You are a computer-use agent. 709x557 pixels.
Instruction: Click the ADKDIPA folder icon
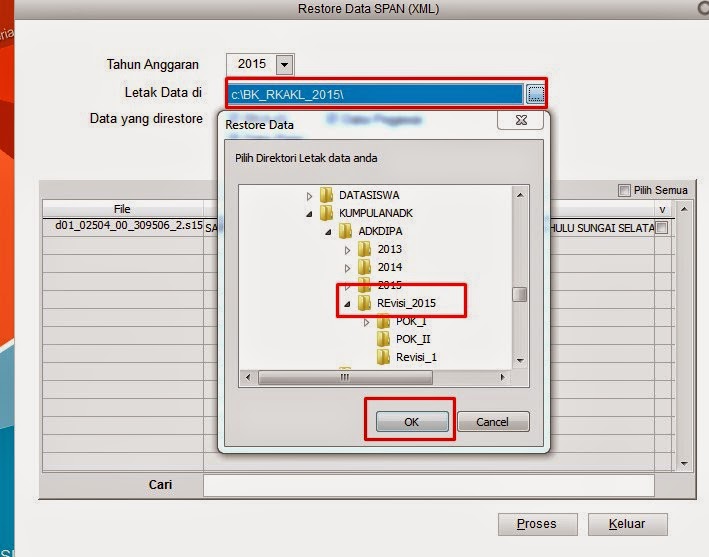(345, 231)
